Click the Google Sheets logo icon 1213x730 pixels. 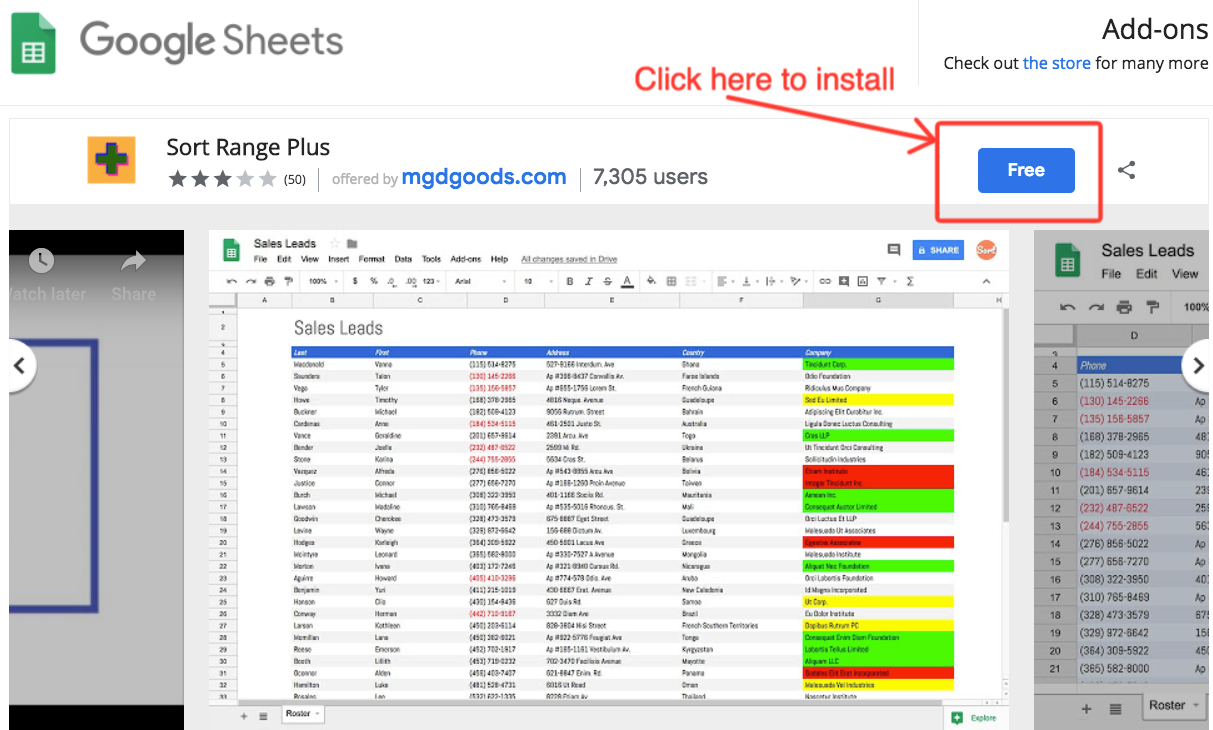[x=33, y=43]
